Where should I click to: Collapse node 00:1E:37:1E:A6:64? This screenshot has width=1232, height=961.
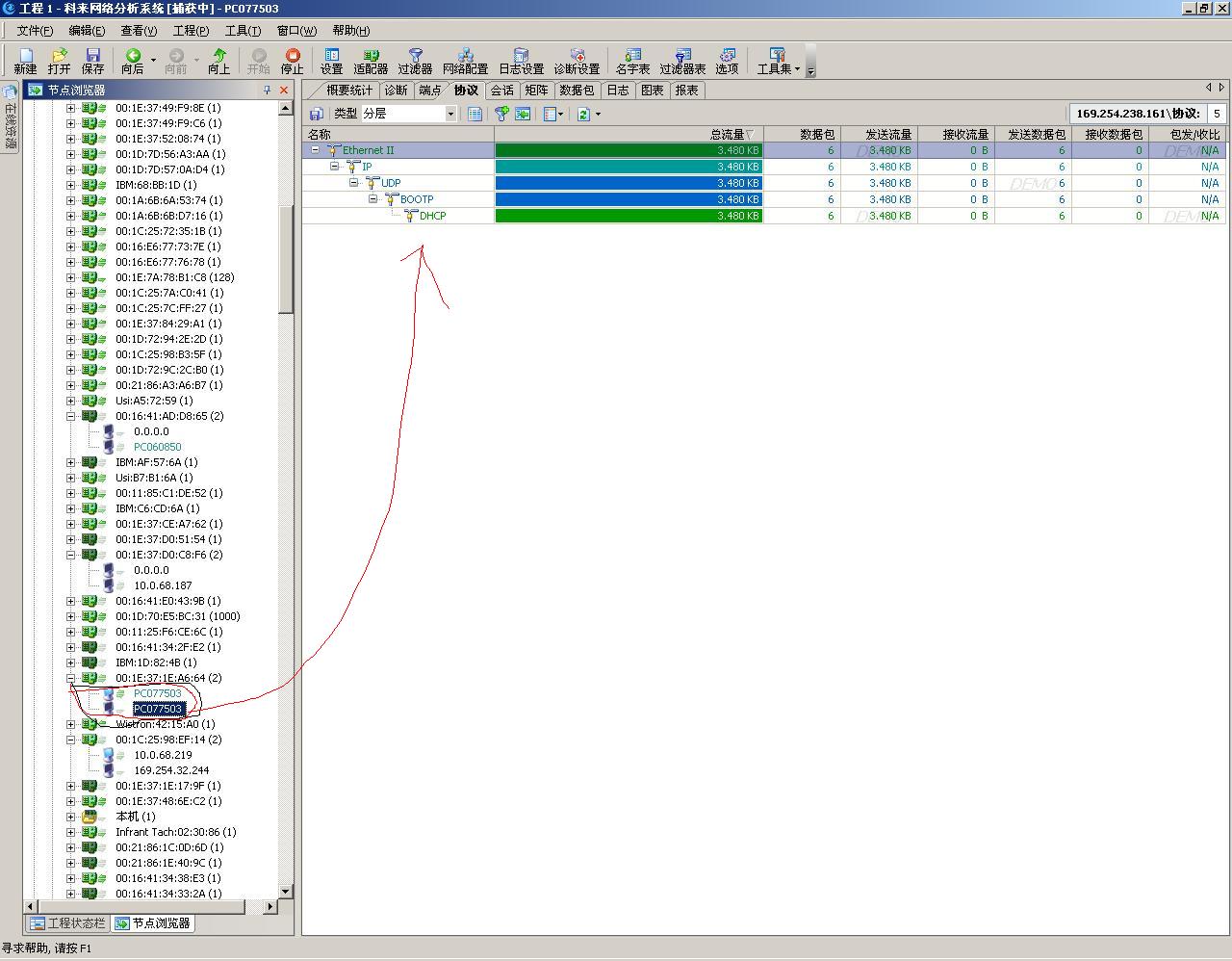[x=70, y=678]
